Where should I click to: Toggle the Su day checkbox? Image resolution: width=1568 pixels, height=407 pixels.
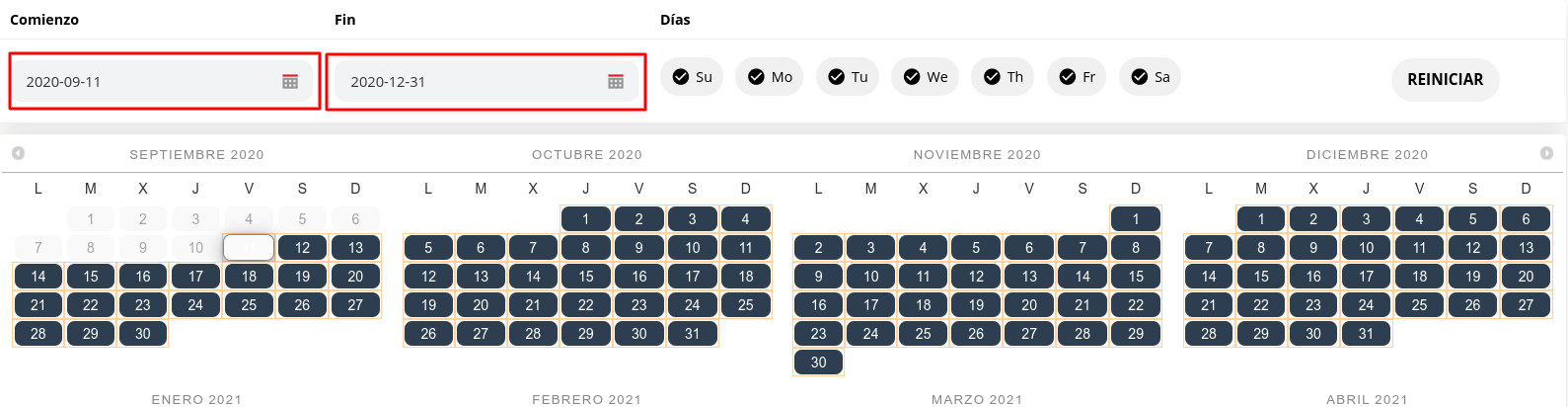(692, 77)
